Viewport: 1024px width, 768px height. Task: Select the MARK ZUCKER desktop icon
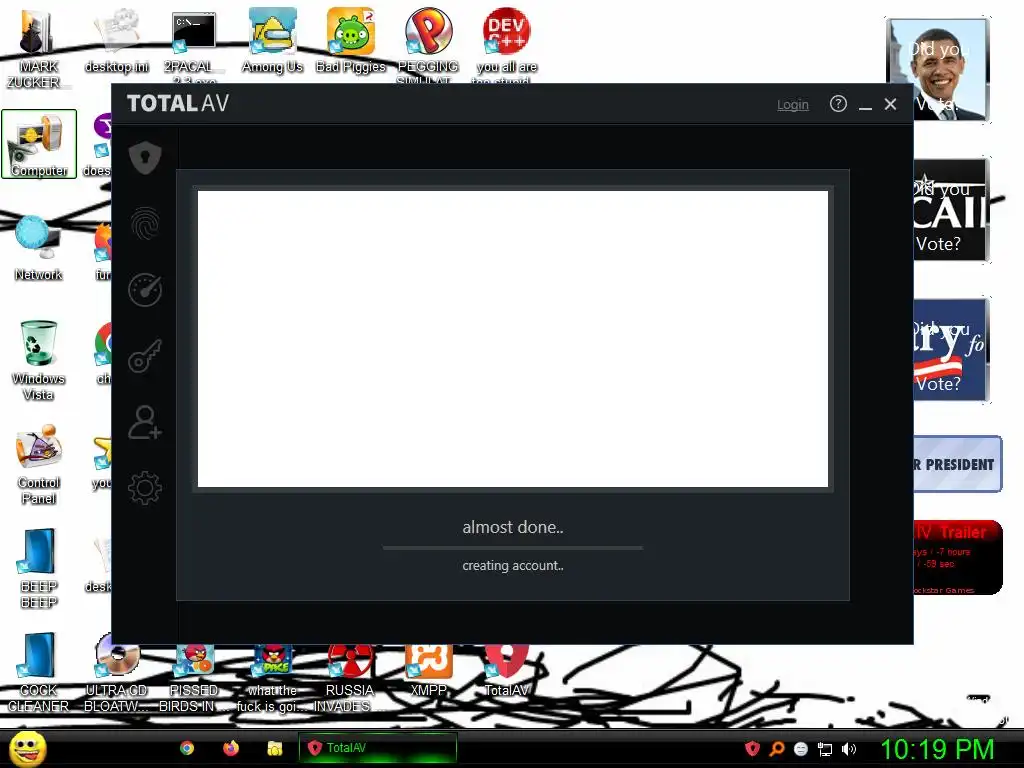coord(37,46)
